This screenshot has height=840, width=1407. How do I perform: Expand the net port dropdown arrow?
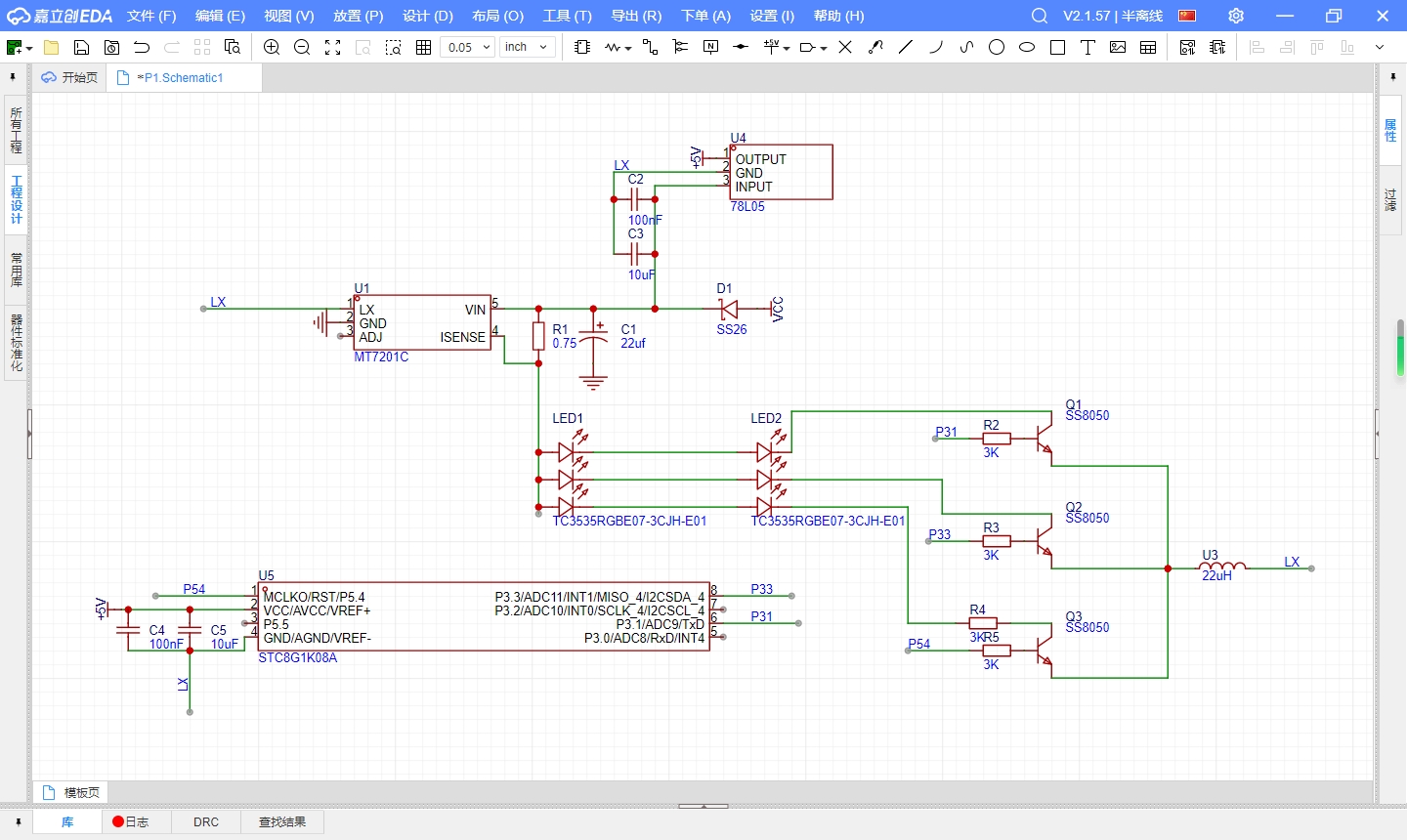coord(824,48)
